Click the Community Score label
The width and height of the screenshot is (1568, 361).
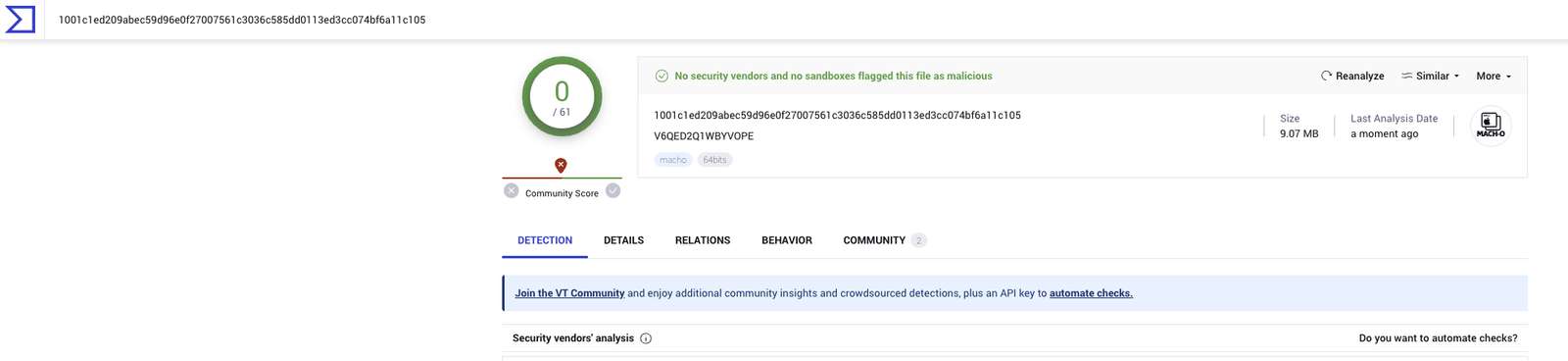click(562, 193)
